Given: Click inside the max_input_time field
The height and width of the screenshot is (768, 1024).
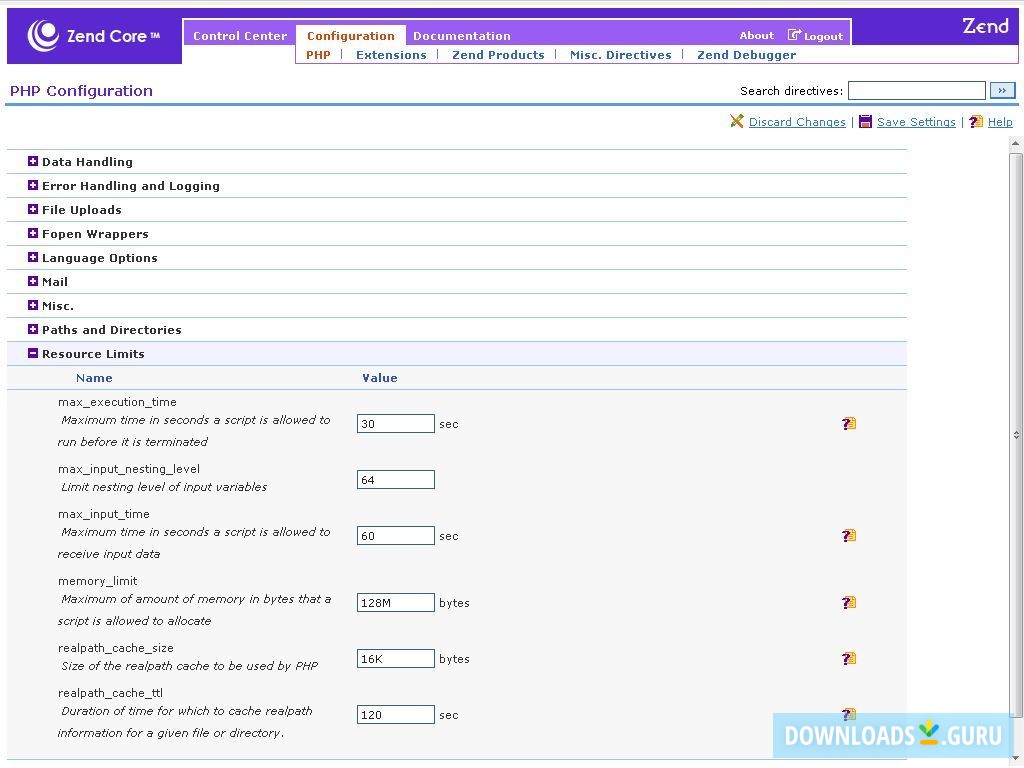Looking at the screenshot, I should 395,535.
